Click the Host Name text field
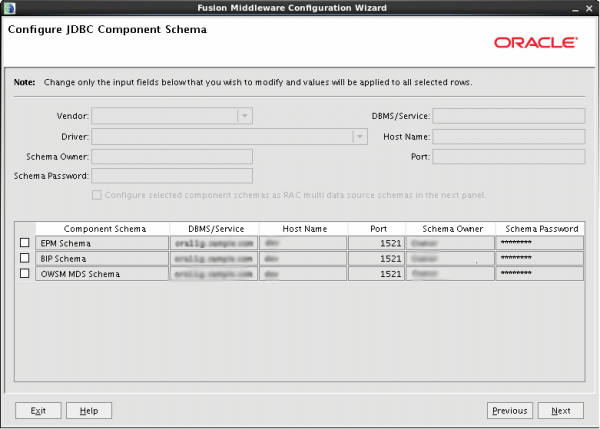600x429 pixels. tap(508, 136)
